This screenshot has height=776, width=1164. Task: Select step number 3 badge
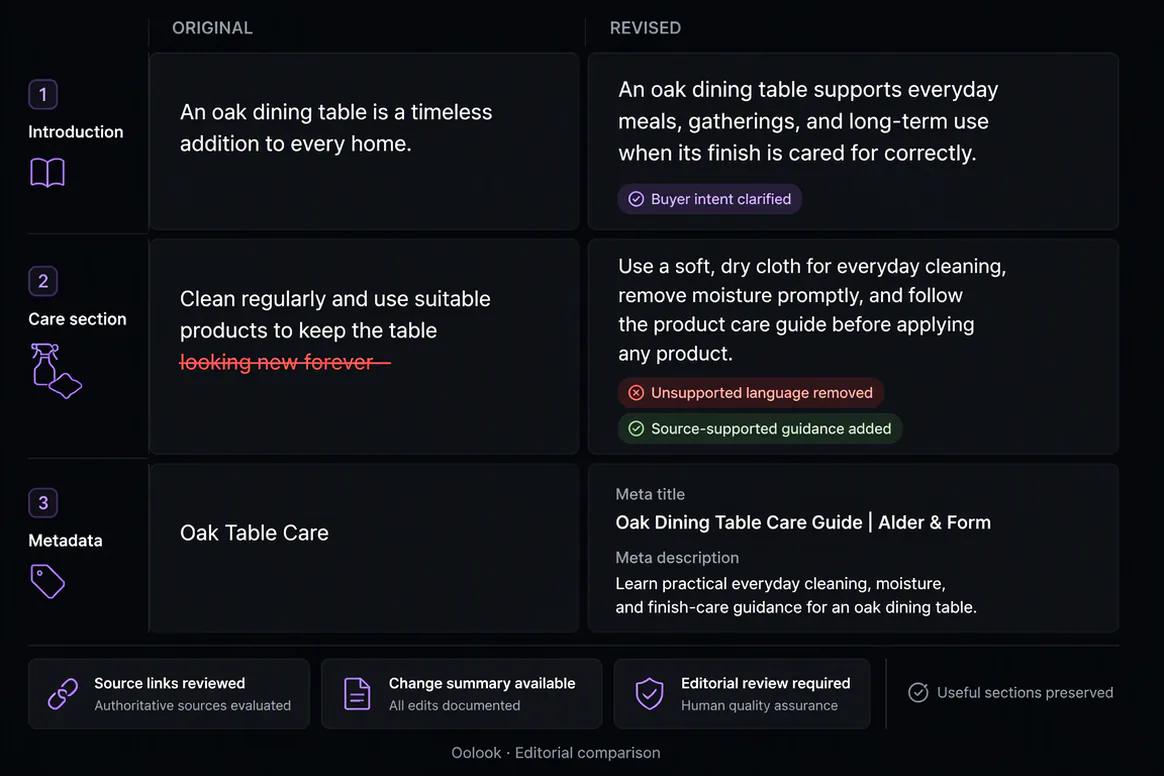tap(43, 503)
